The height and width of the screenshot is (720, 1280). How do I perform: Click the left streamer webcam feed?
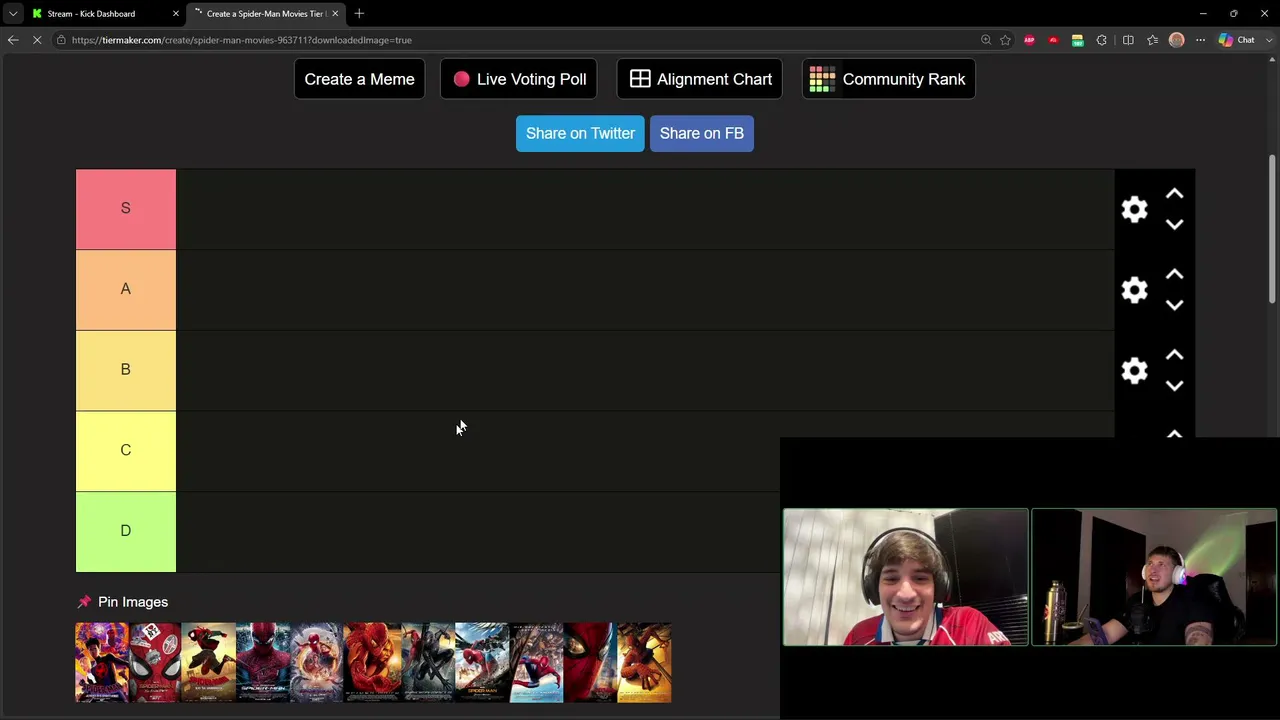point(905,577)
